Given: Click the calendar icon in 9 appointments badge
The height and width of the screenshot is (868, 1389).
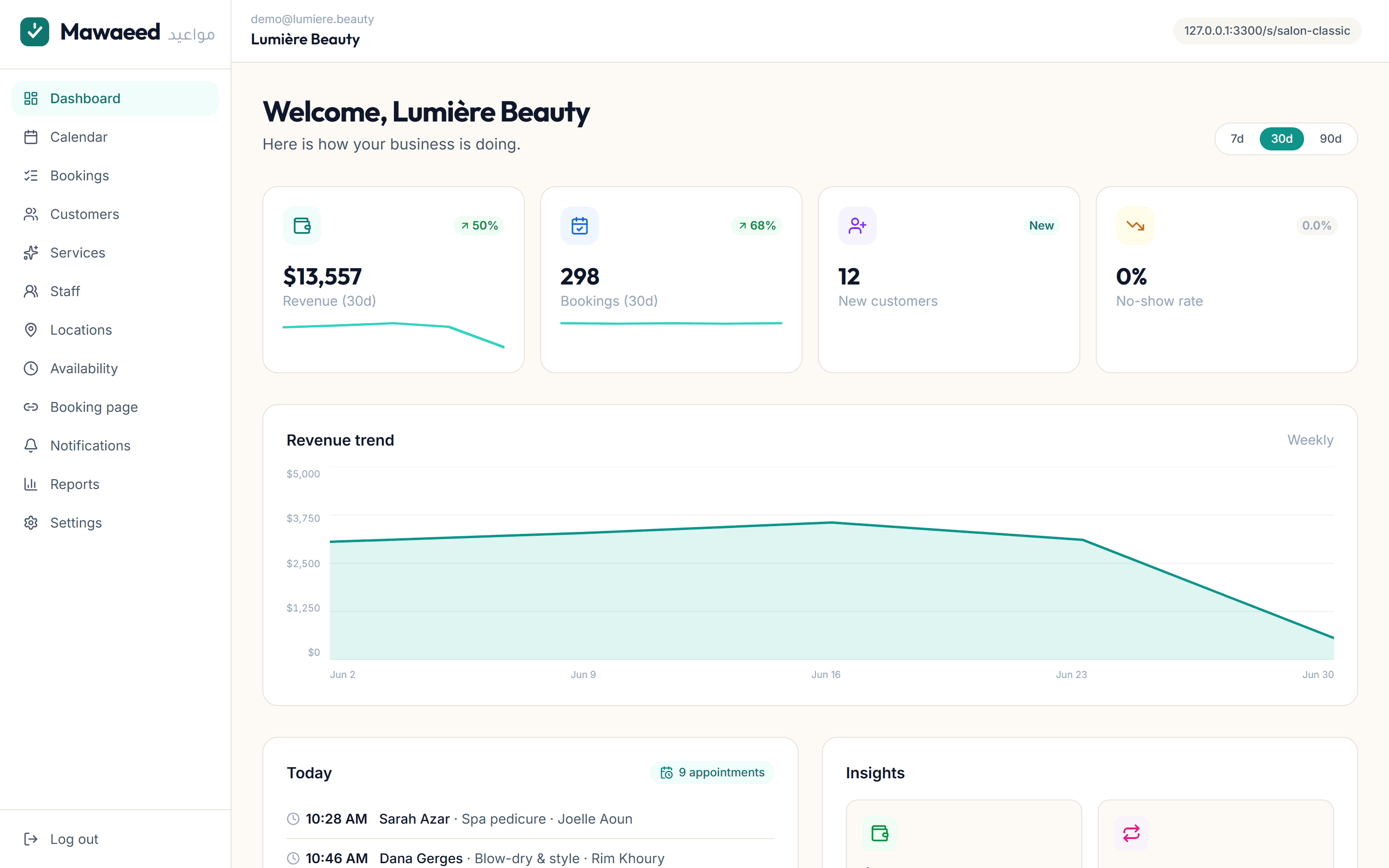Looking at the screenshot, I should [667, 773].
